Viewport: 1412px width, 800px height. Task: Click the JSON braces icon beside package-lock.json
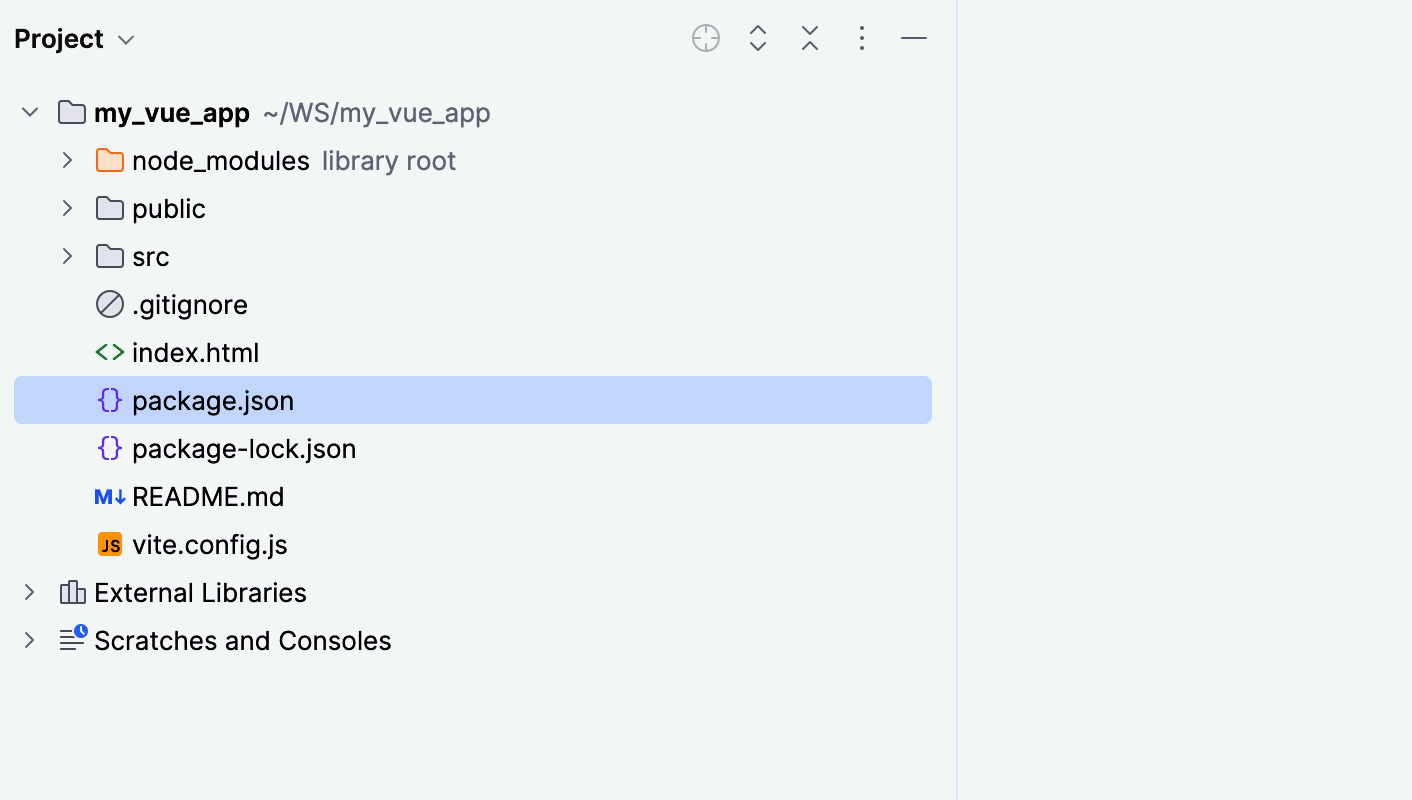point(109,448)
